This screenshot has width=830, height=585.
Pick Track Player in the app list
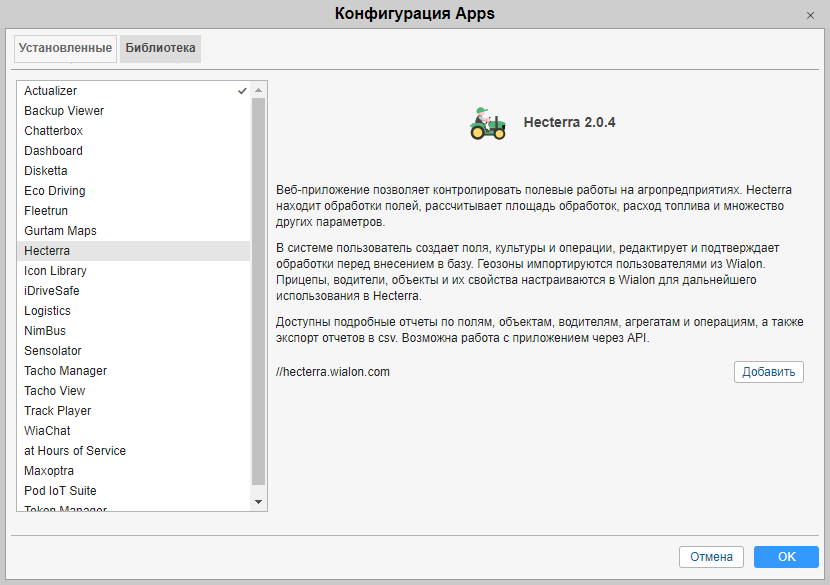(133, 411)
